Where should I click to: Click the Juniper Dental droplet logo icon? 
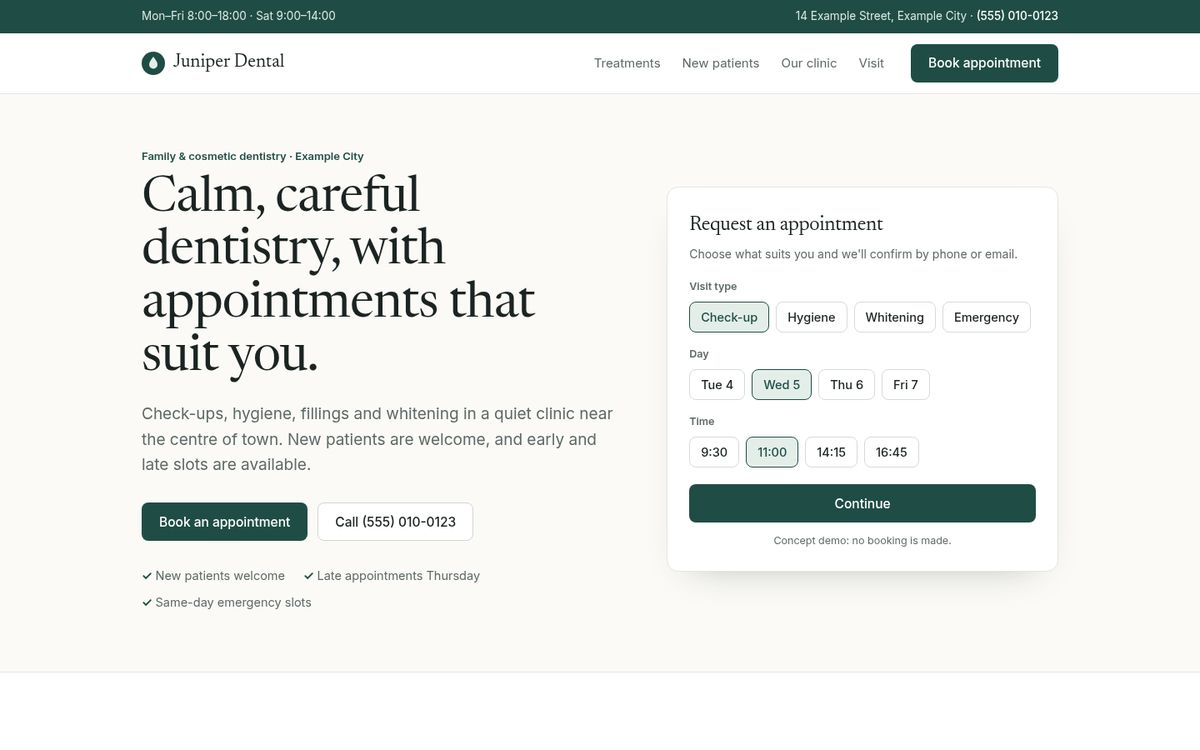[x=153, y=63]
